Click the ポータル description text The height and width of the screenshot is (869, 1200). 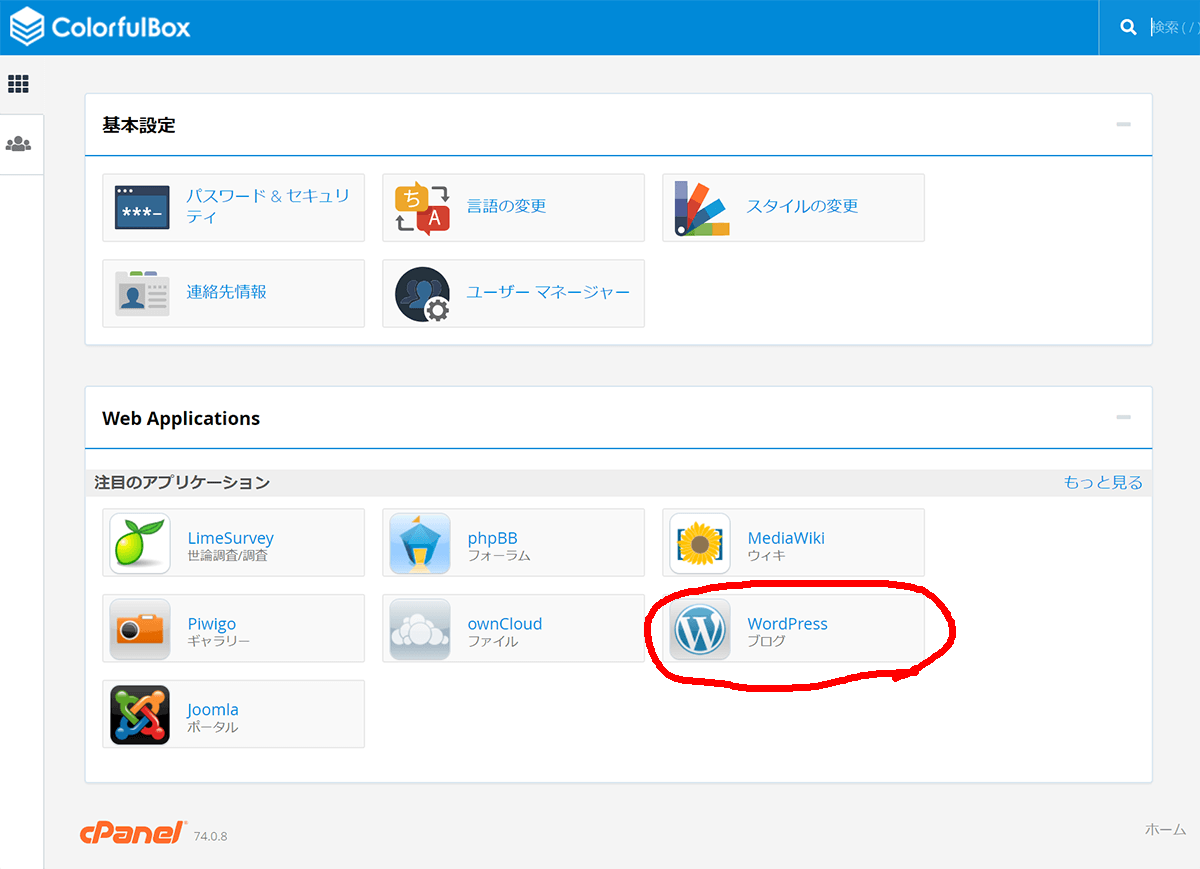click(213, 727)
